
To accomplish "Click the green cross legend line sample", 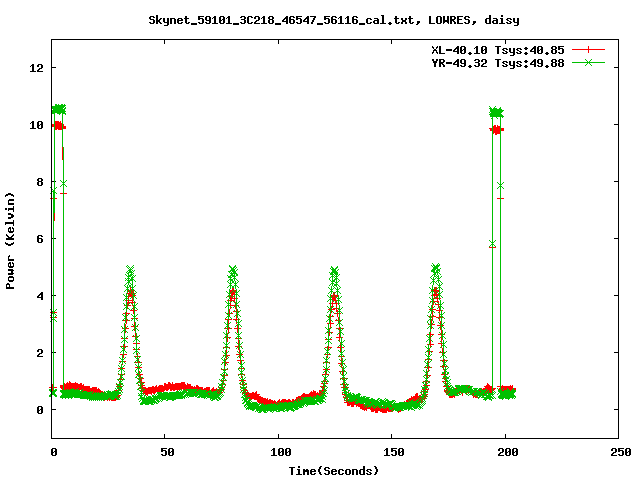I will pyautogui.click(x=588, y=62).
